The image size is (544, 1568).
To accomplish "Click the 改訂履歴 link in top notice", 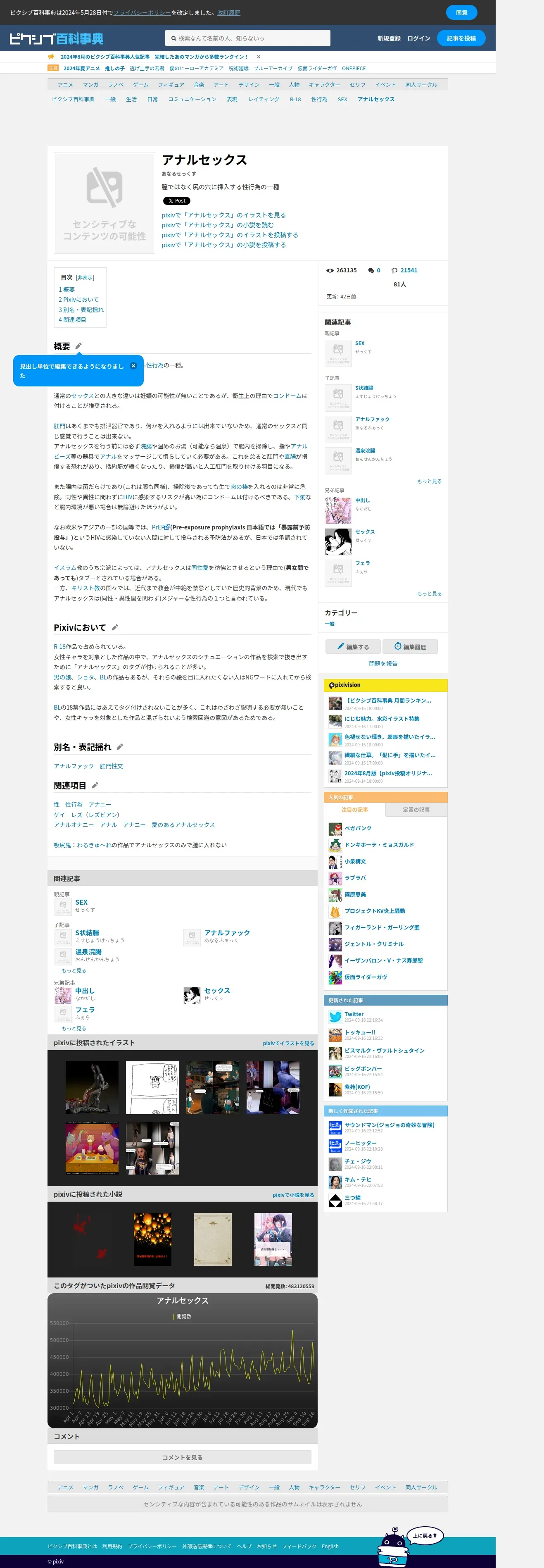I will [x=229, y=13].
